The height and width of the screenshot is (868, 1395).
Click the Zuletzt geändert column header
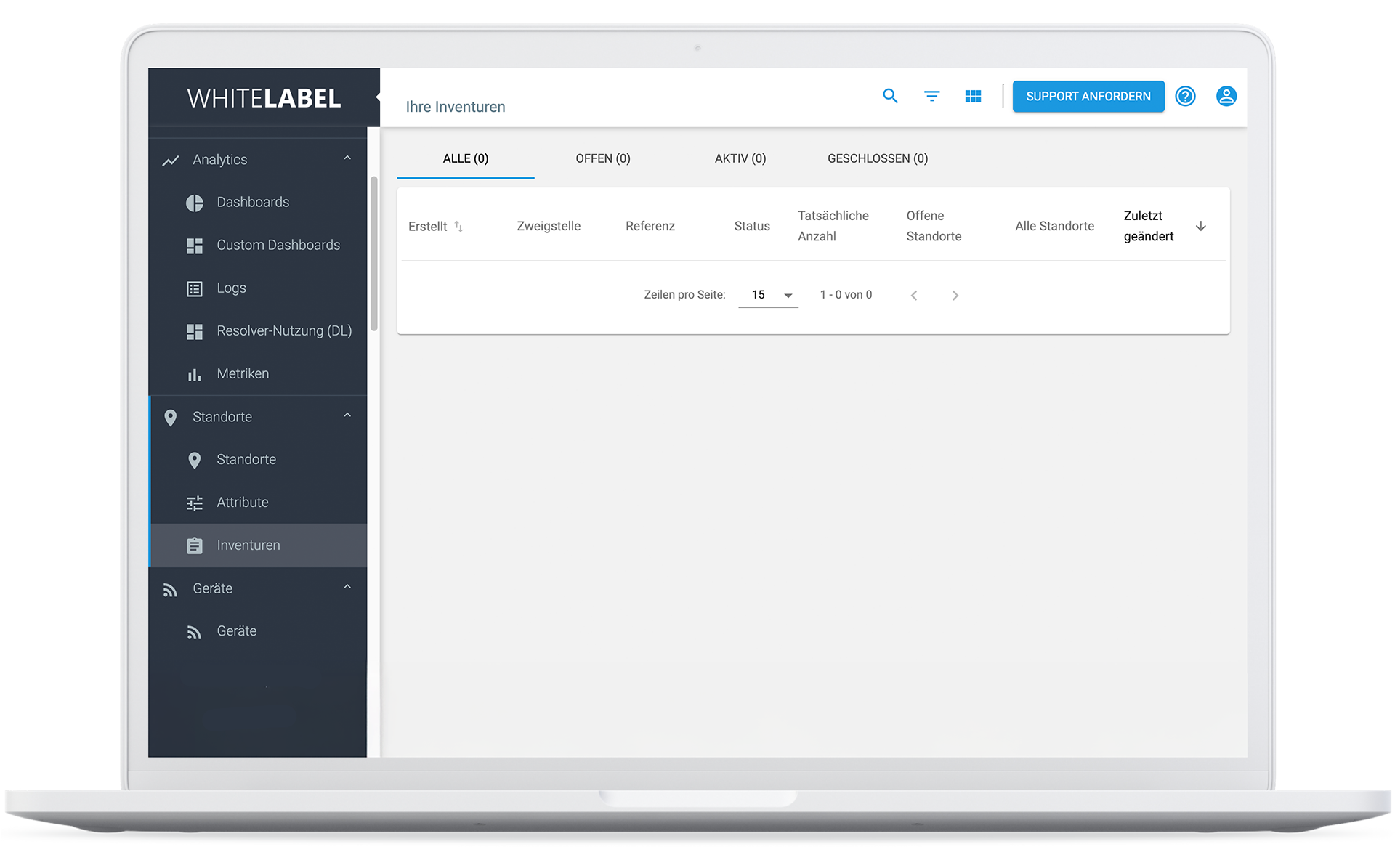1149,226
